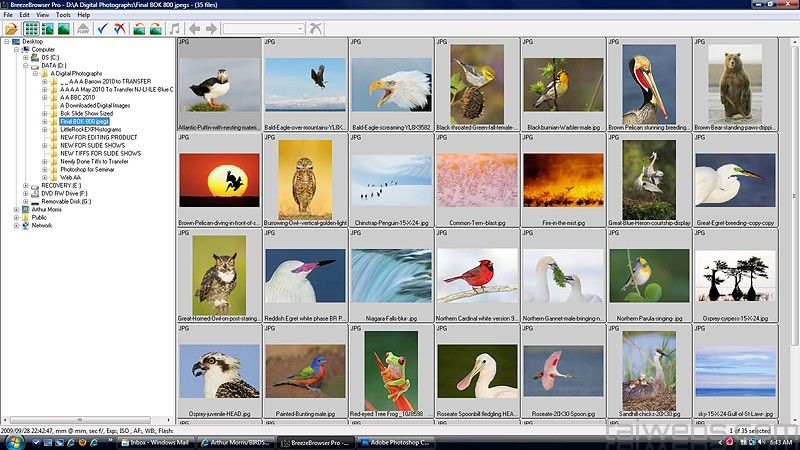Expand the LittleRockEXPHistograms folder

click(x=45, y=129)
